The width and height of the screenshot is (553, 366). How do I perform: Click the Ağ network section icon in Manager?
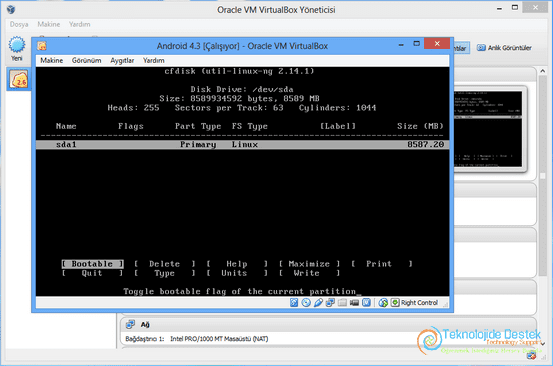tap(130, 324)
